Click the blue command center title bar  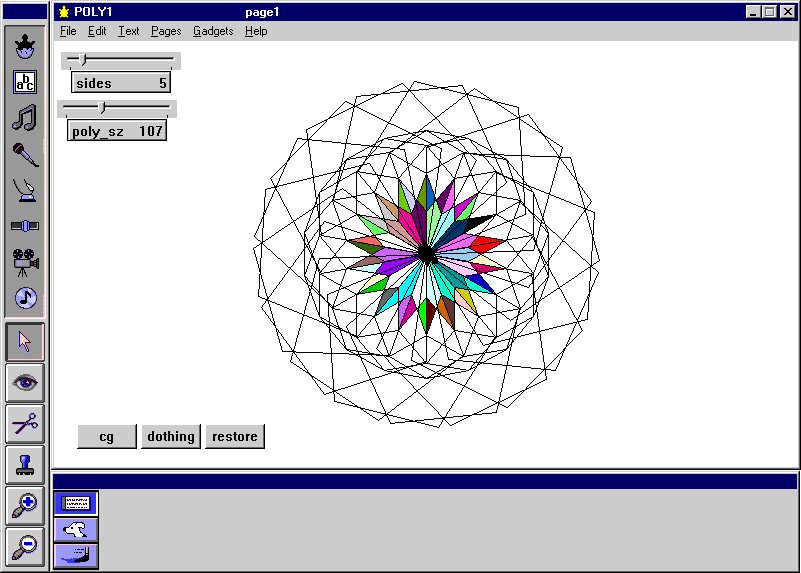pyautogui.click(x=425, y=481)
